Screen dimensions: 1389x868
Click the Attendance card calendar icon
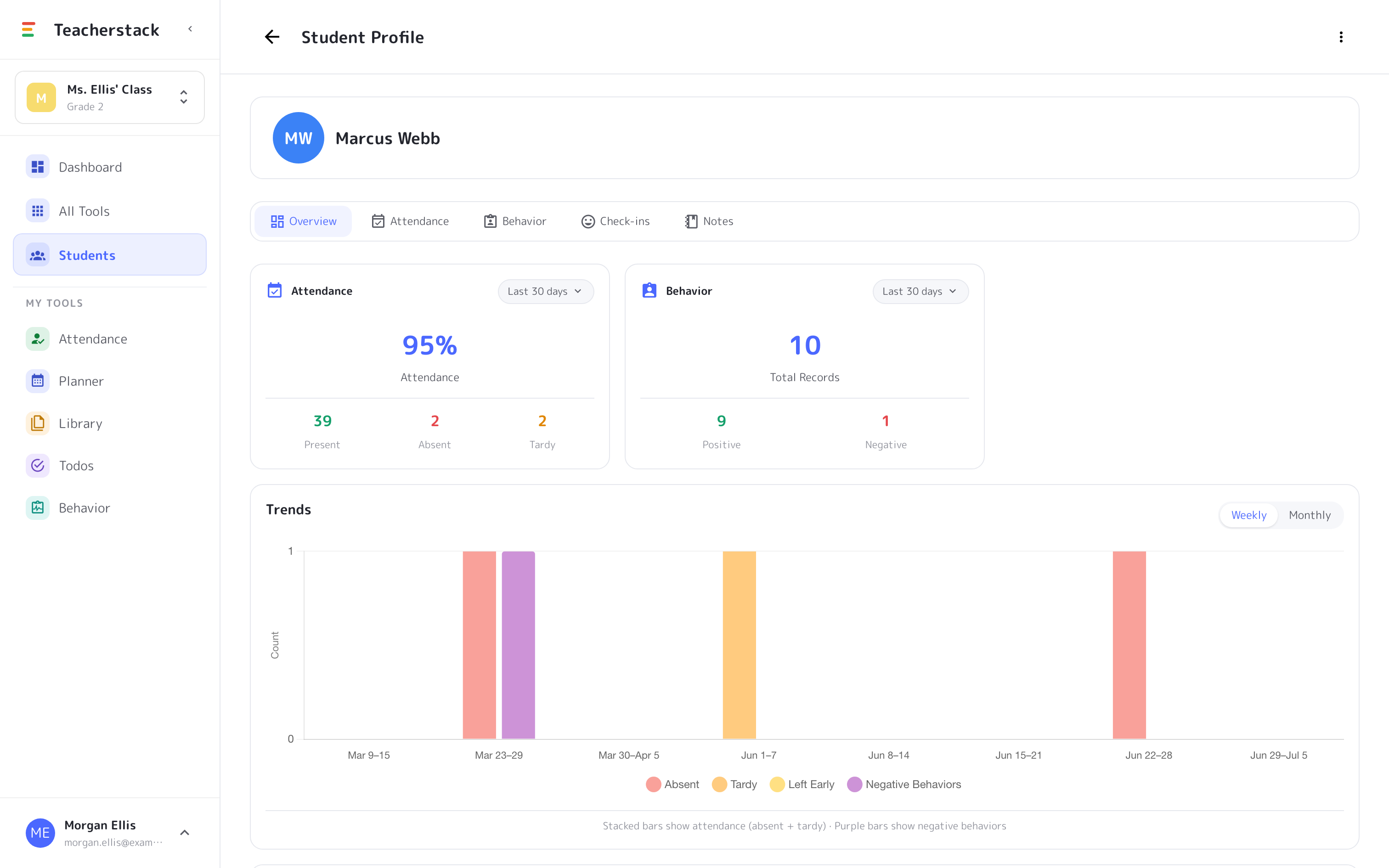click(x=275, y=290)
